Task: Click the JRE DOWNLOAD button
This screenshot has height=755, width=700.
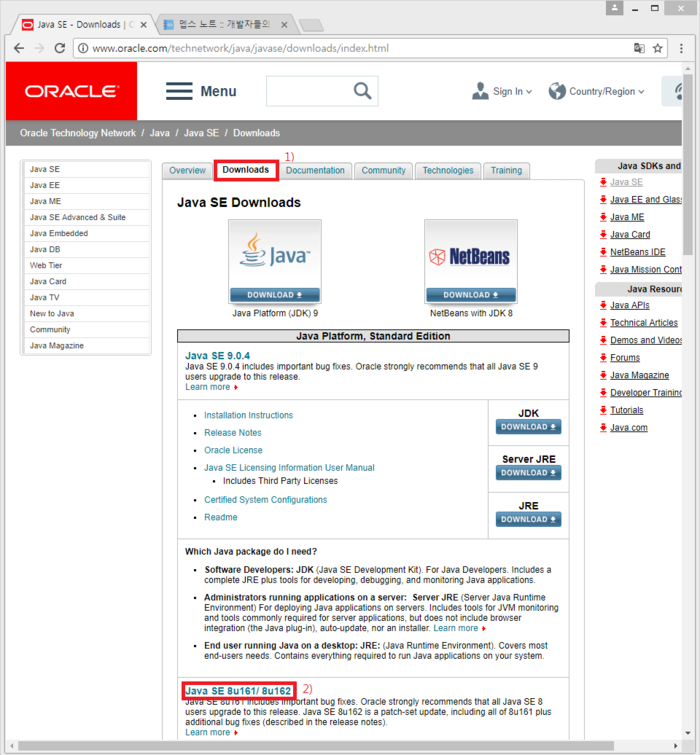Action: point(528,519)
